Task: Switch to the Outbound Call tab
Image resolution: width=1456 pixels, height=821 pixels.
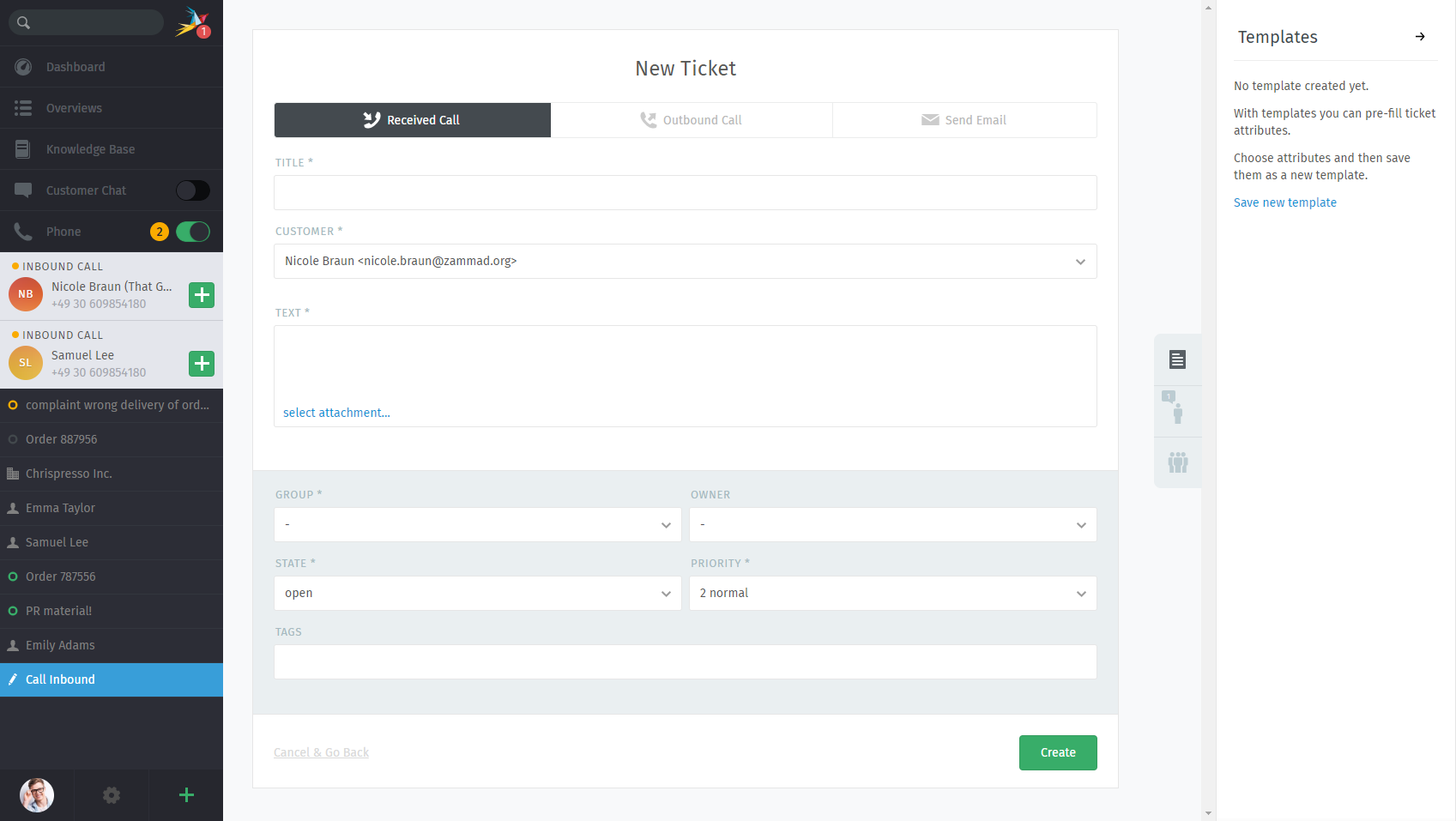Action: click(x=691, y=120)
